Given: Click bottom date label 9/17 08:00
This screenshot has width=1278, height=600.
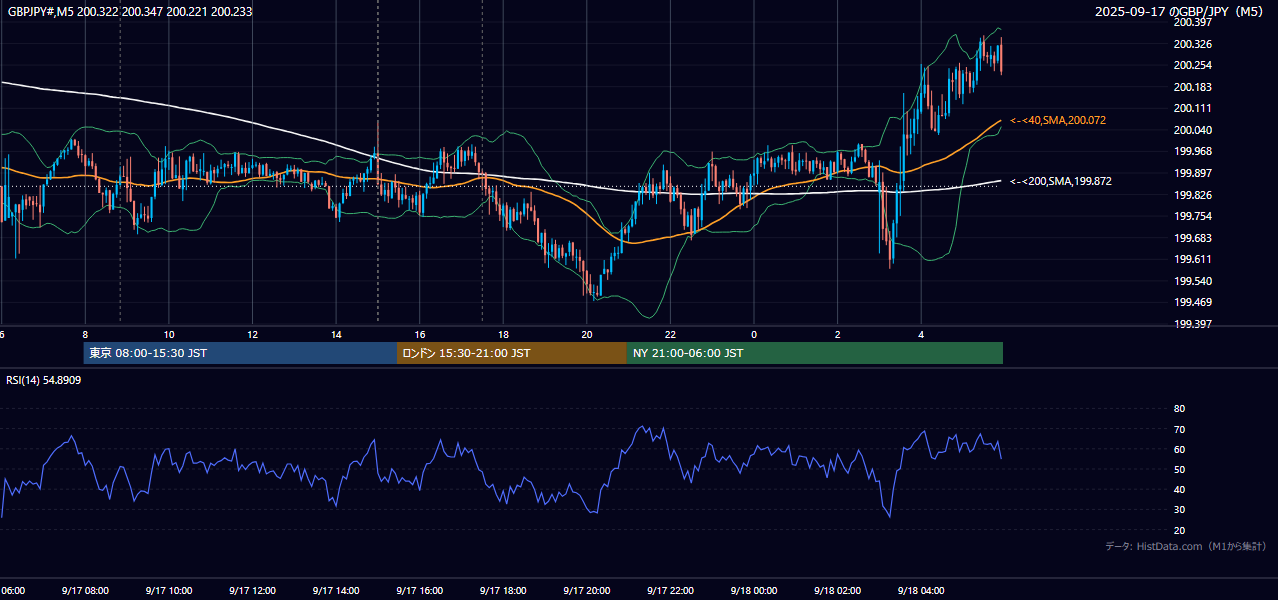Looking at the screenshot, I should tap(85, 591).
